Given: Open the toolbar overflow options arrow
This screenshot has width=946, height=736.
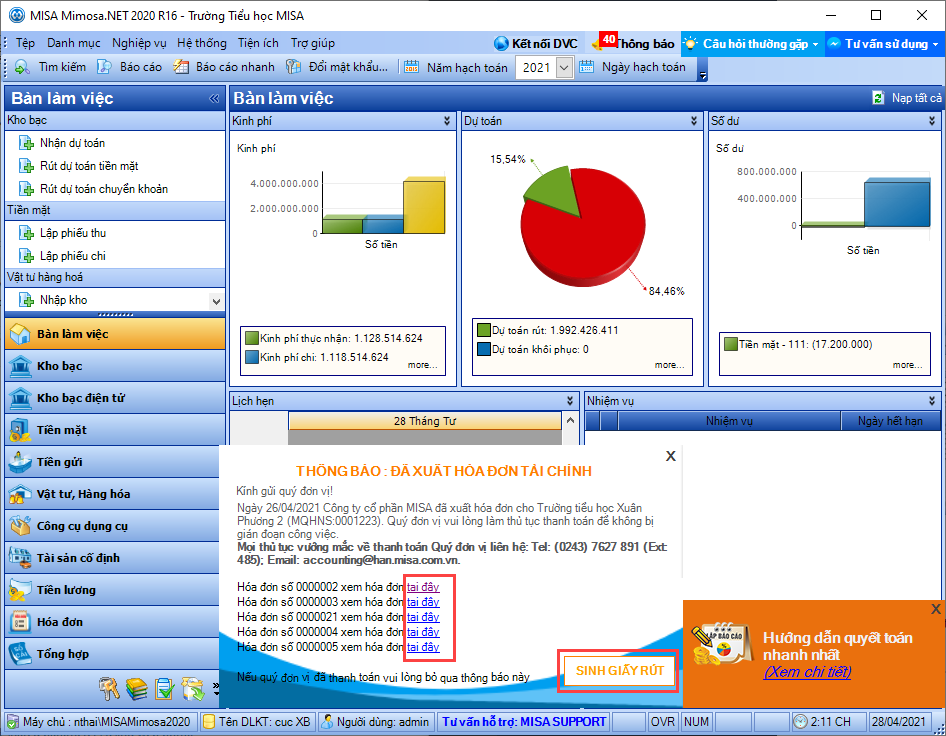Looking at the screenshot, I should tap(702, 75).
